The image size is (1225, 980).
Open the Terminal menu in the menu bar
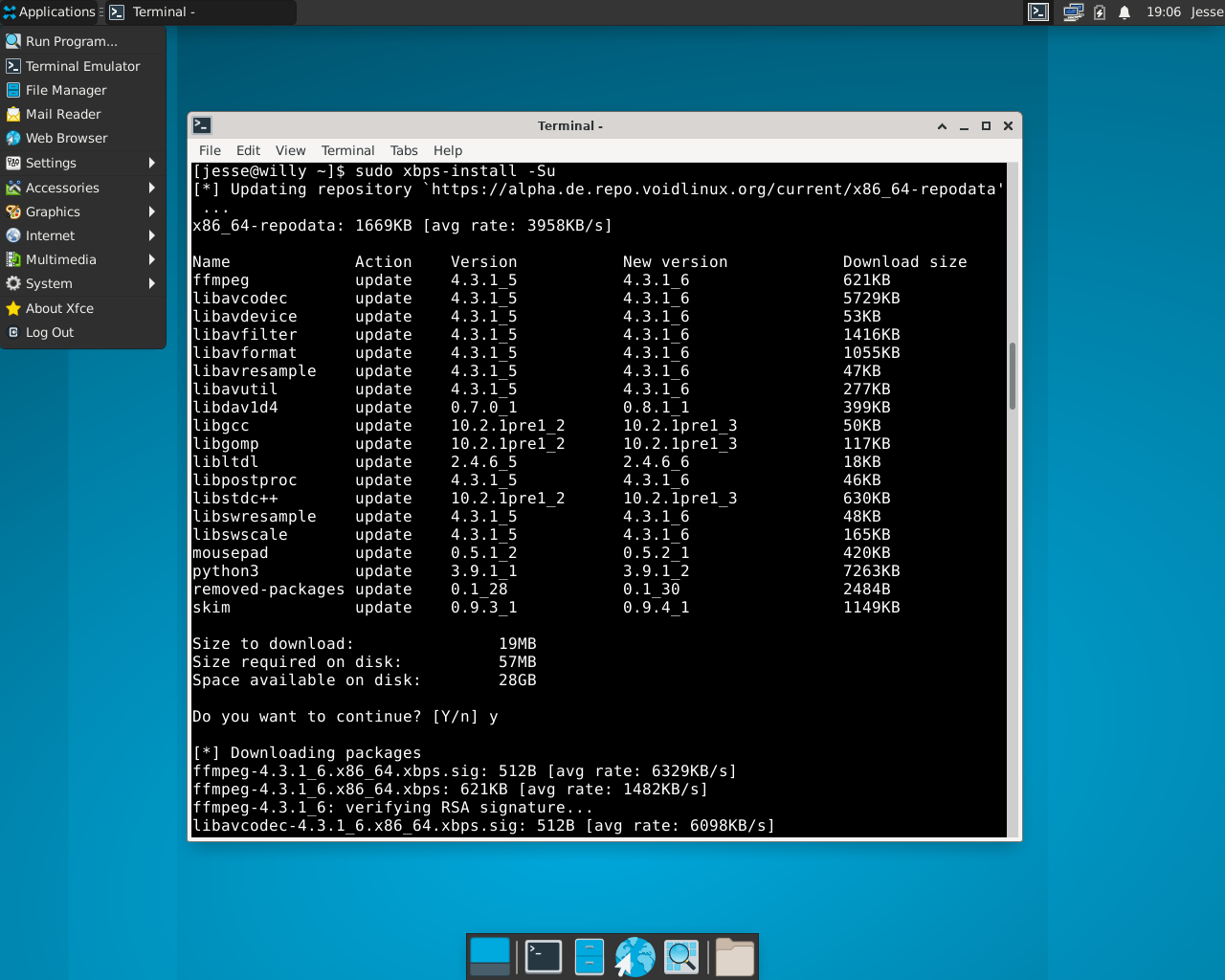347,150
